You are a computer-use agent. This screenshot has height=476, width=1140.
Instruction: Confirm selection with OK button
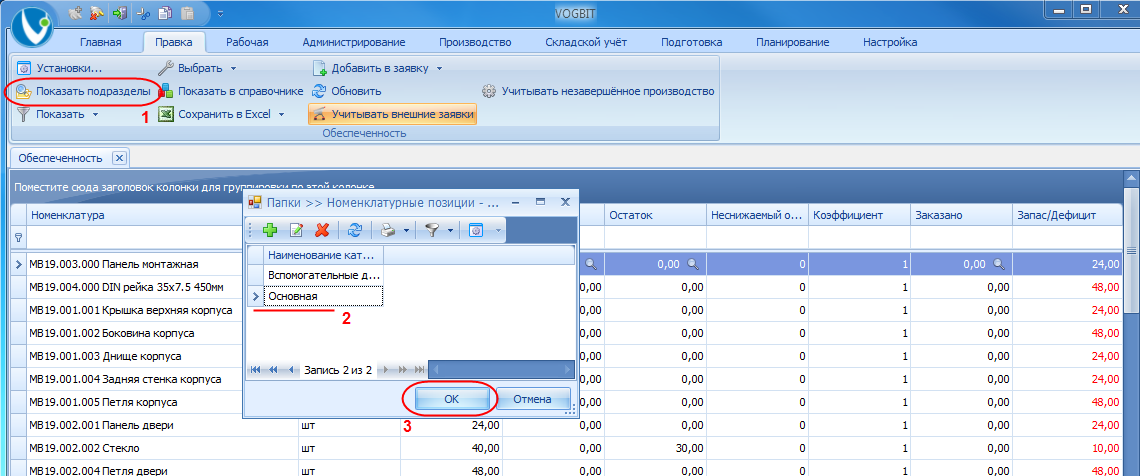450,399
